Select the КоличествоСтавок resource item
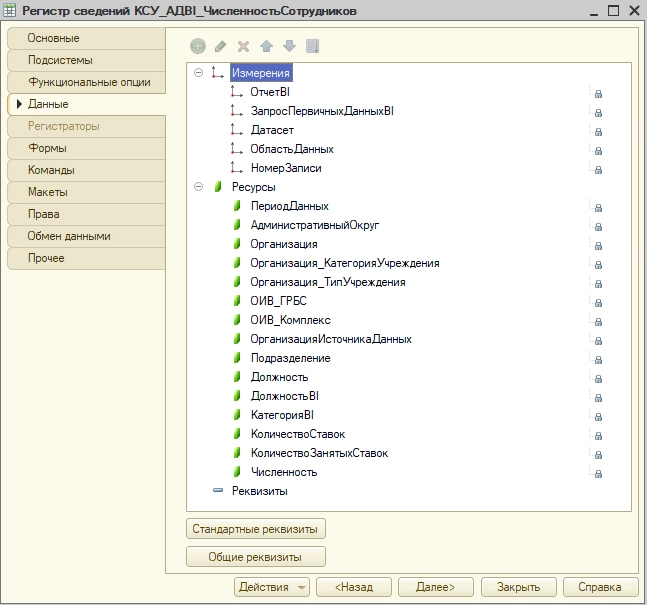Viewport: 647px width, 605px height. (x=297, y=434)
